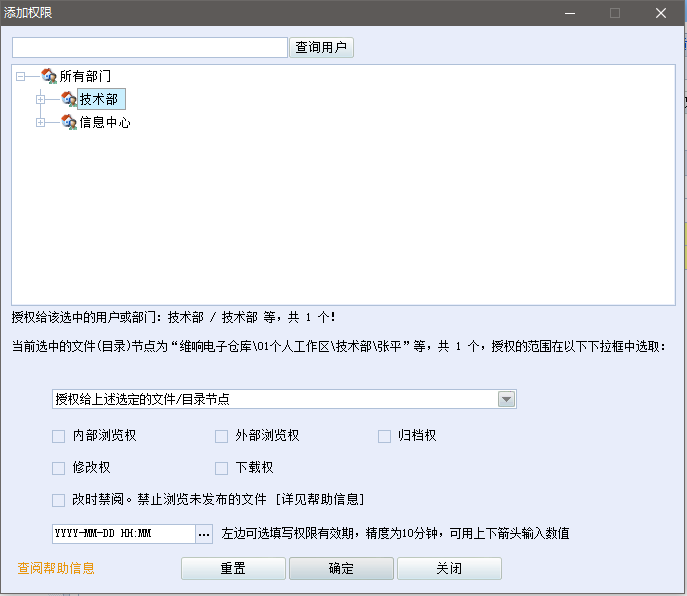The width and height of the screenshot is (687, 596).
Task: Enable the 内部浏览权 checkbox
Action: coord(58,436)
